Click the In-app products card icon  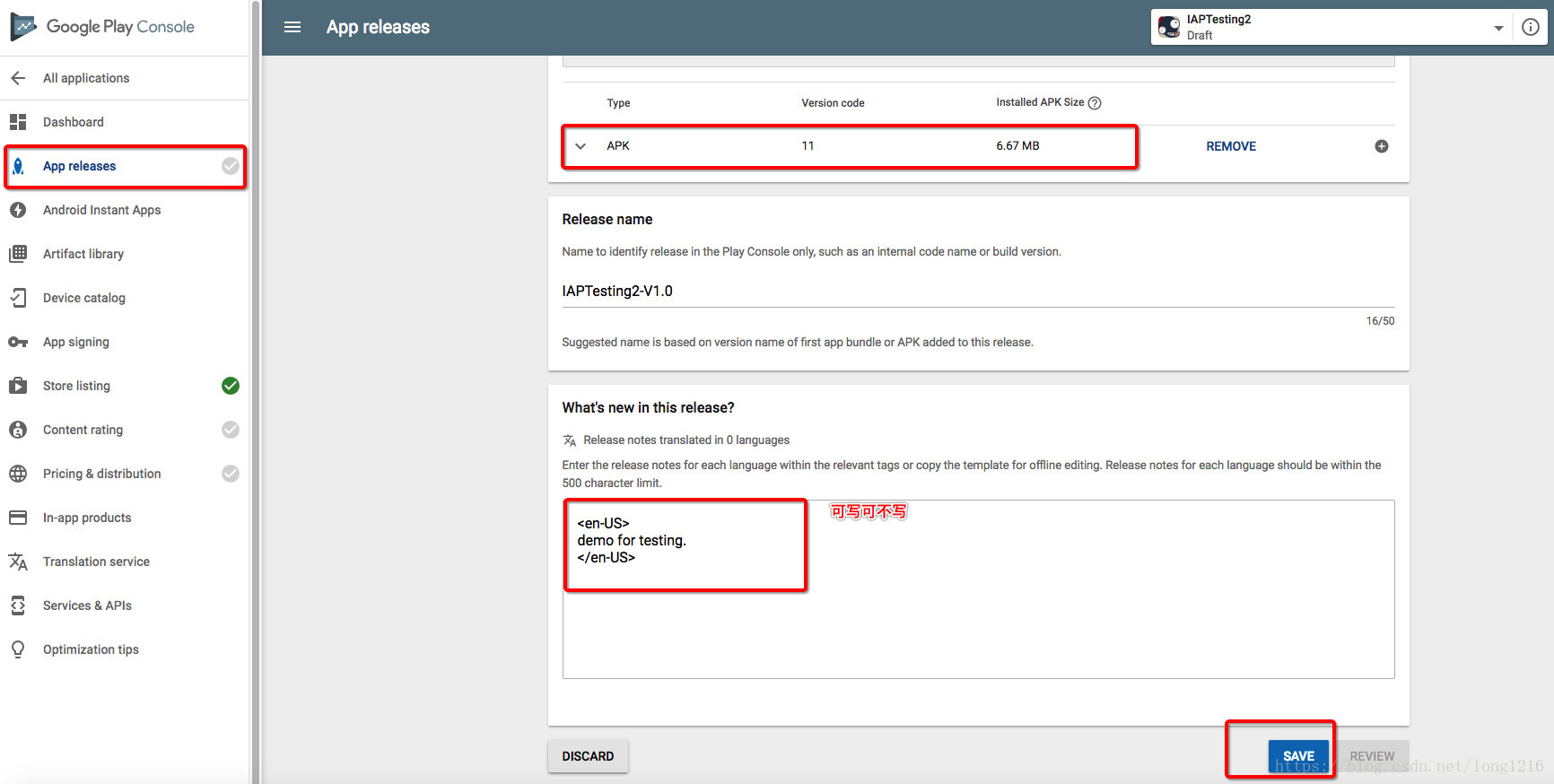pyautogui.click(x=18, y=518)
